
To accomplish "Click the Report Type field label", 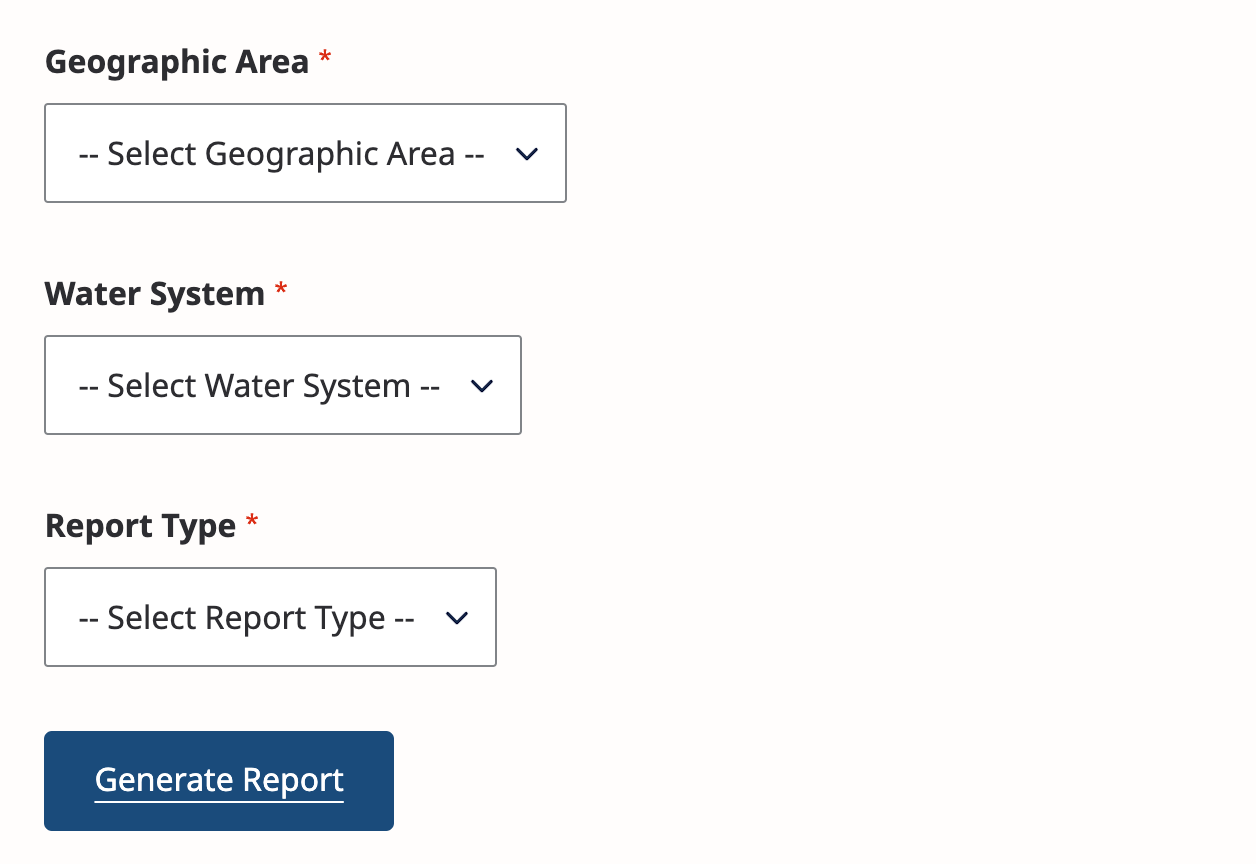I will click(141, 526).
